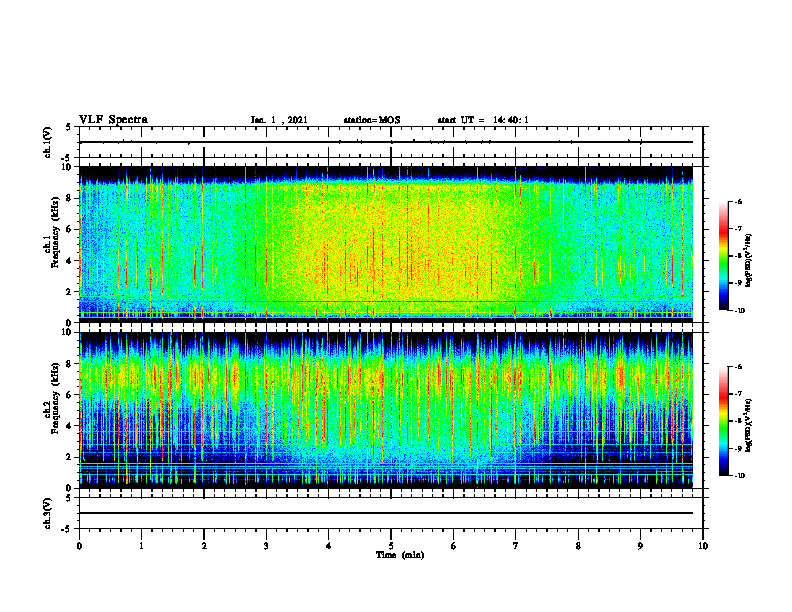Click the ch.2 PSD color bar
This screenshot has width=792, height=612.
(723, 421)
